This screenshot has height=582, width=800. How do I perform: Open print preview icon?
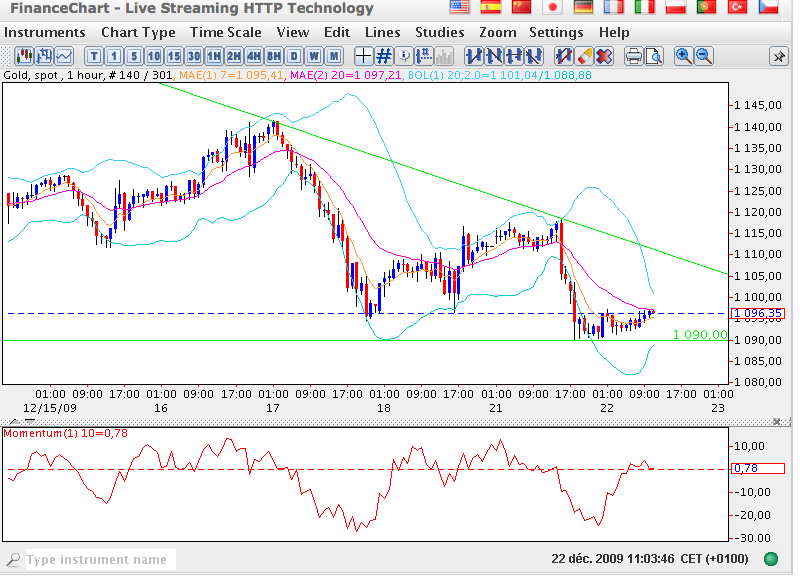653,55
